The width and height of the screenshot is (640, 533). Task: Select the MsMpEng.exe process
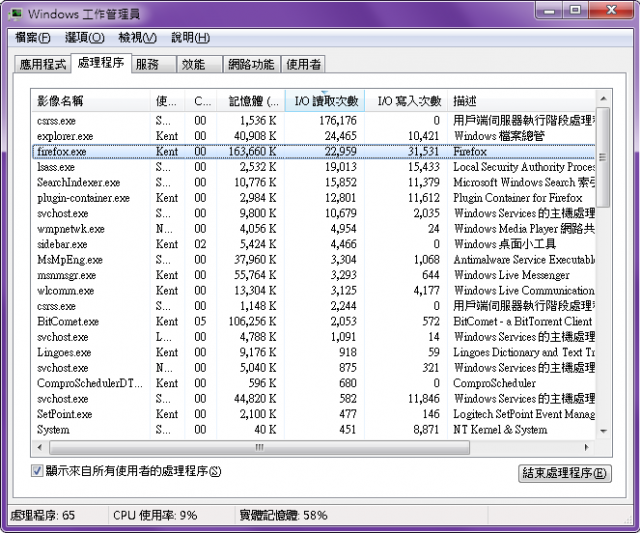[x=313, y=260]
